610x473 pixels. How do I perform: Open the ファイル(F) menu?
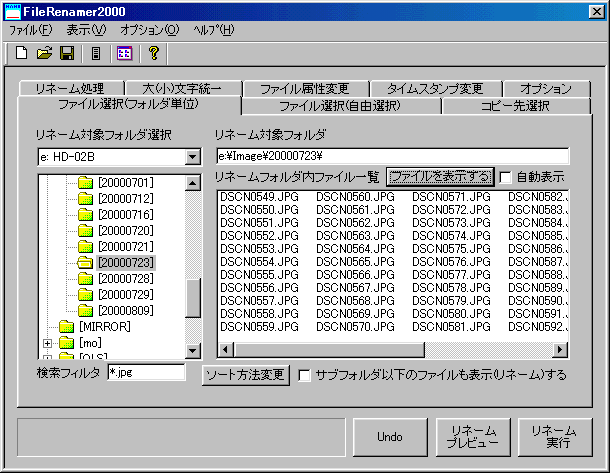(x=30, y=30)
